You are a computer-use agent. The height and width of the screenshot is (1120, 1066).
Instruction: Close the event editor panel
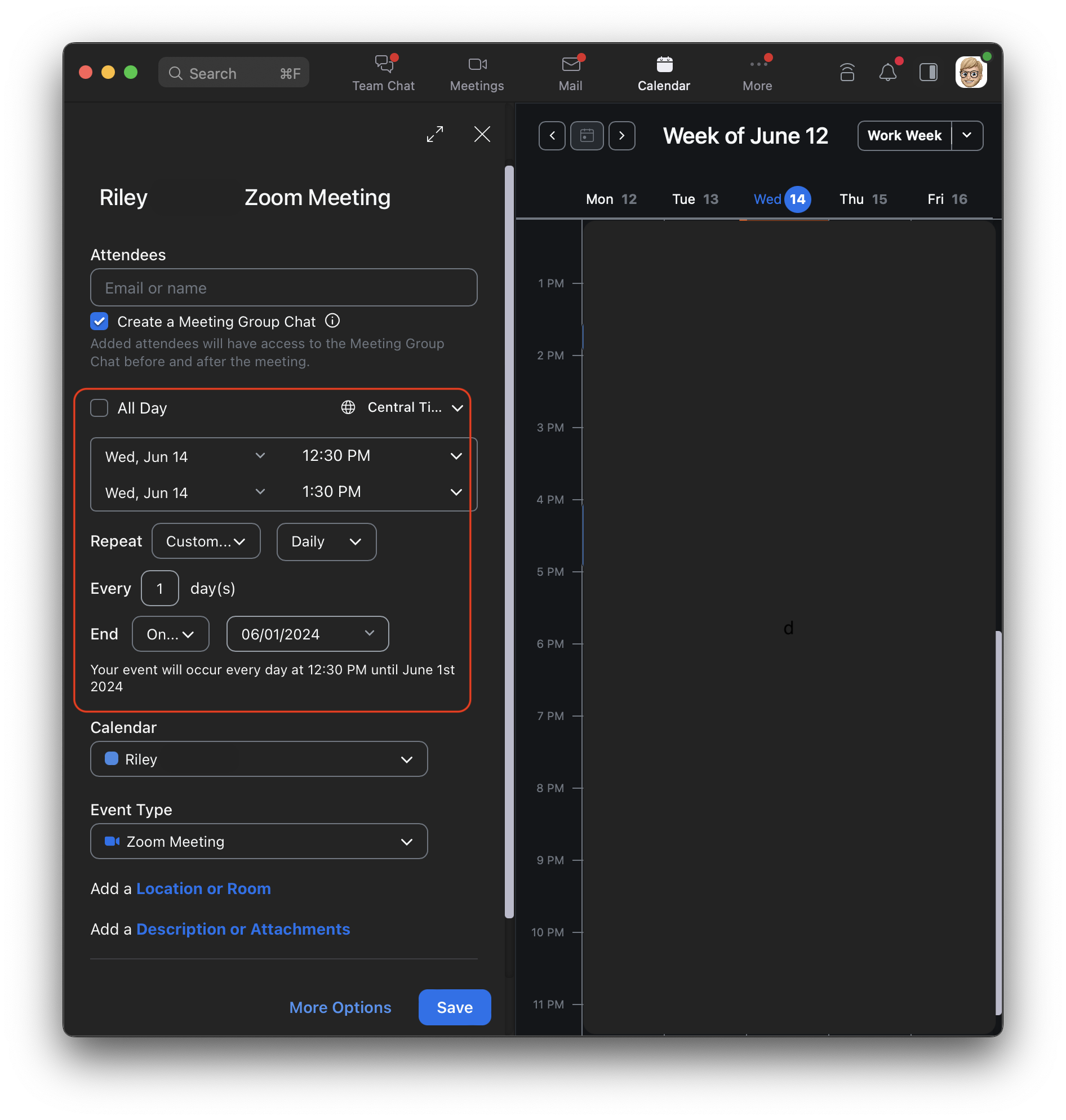(x=482, y=134)
